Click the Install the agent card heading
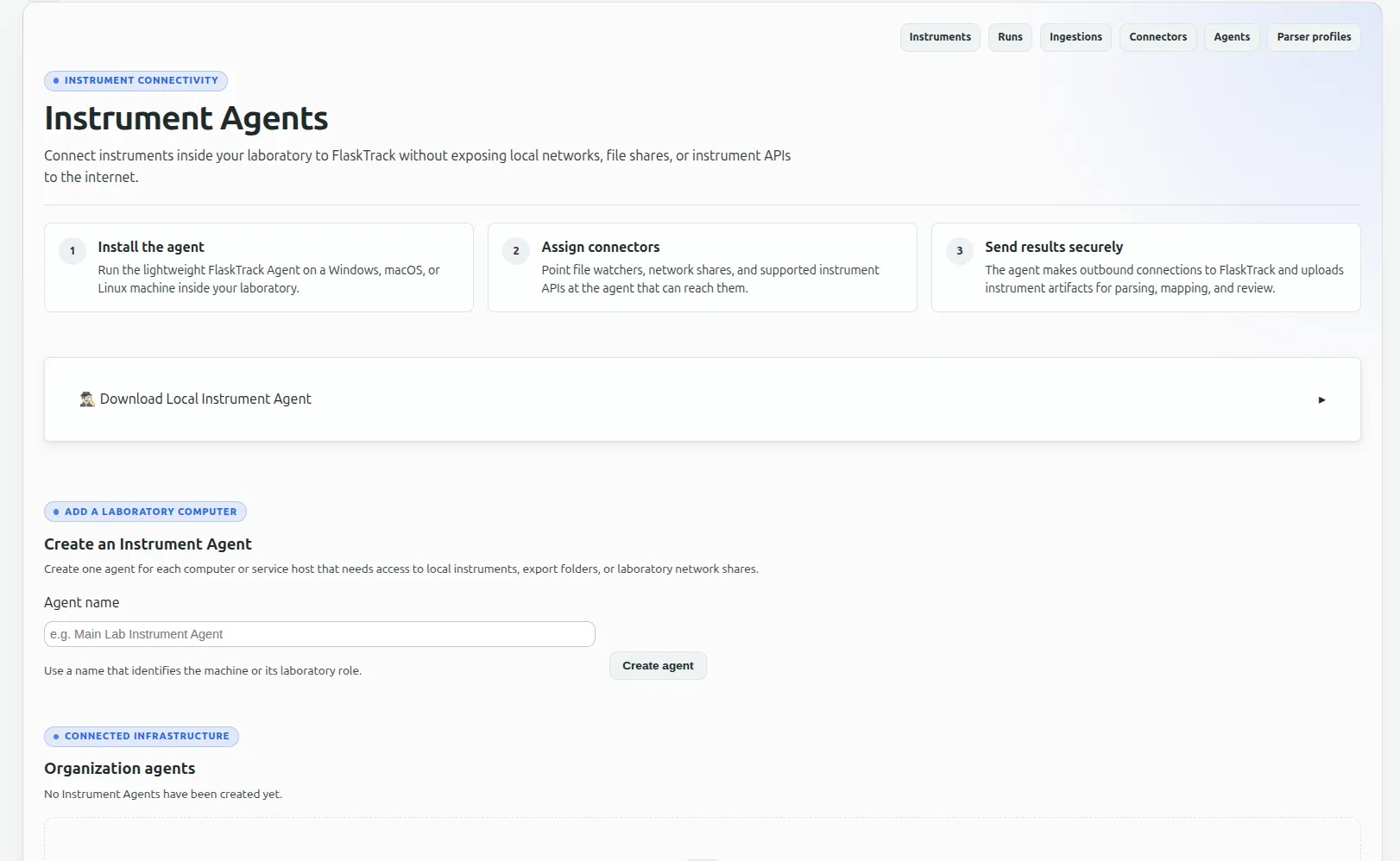Screen dimensions: 1400x861 (x=151, y=247)
